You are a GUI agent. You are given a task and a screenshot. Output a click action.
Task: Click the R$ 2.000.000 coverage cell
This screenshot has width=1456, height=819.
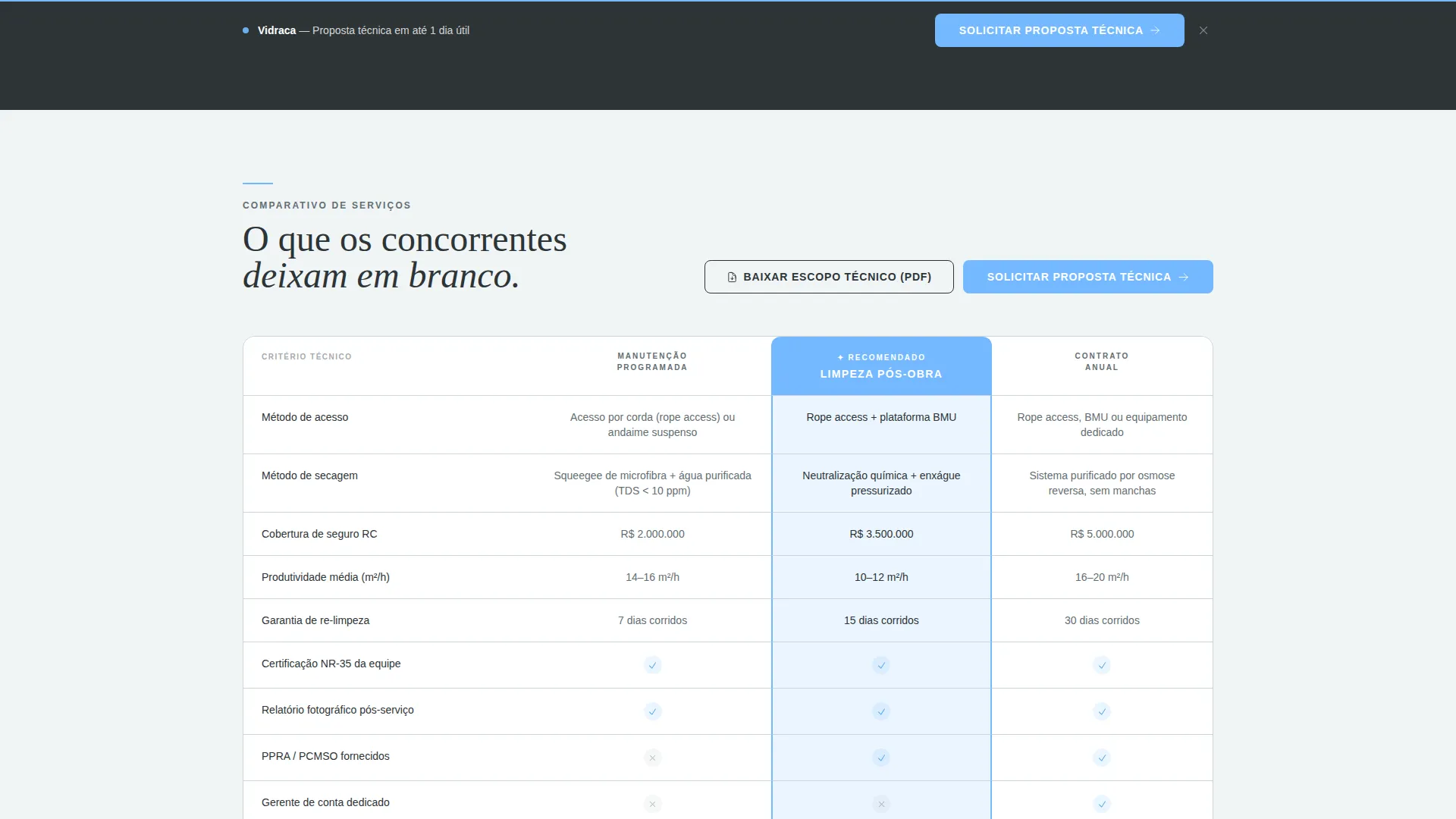(x=652, y=534)
